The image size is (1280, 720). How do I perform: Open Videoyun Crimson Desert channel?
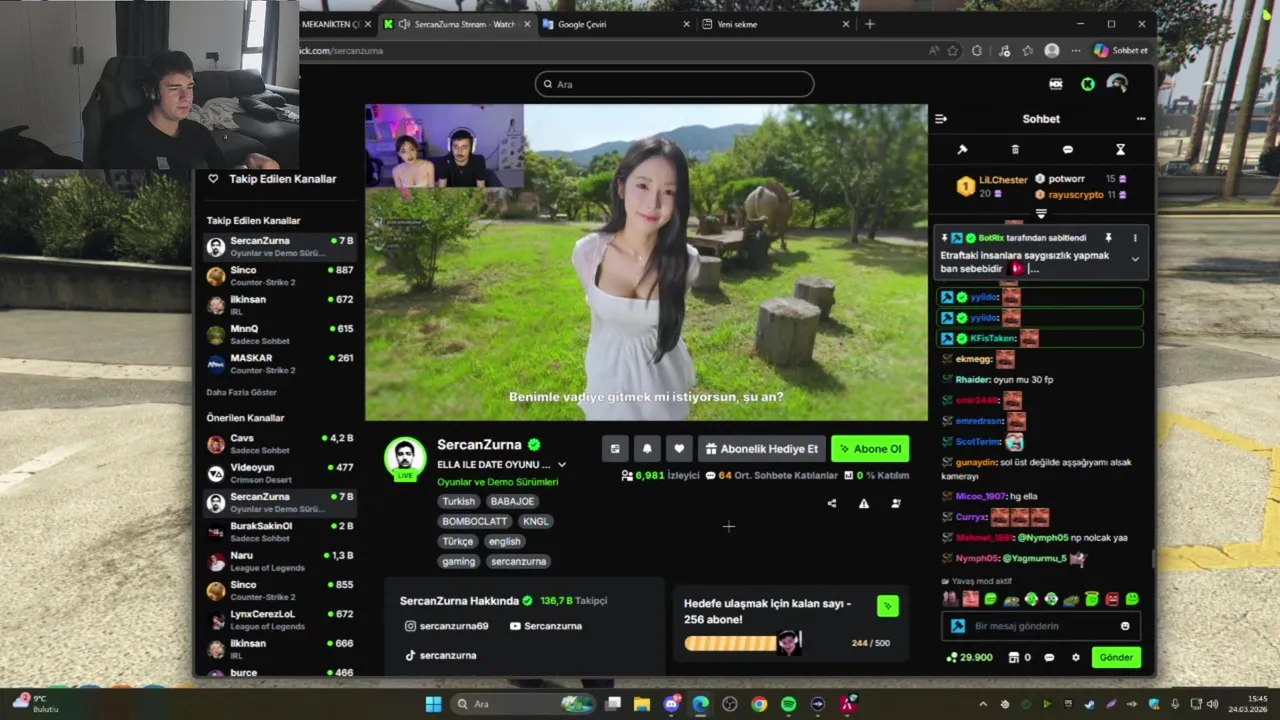[x=280, y=473]
